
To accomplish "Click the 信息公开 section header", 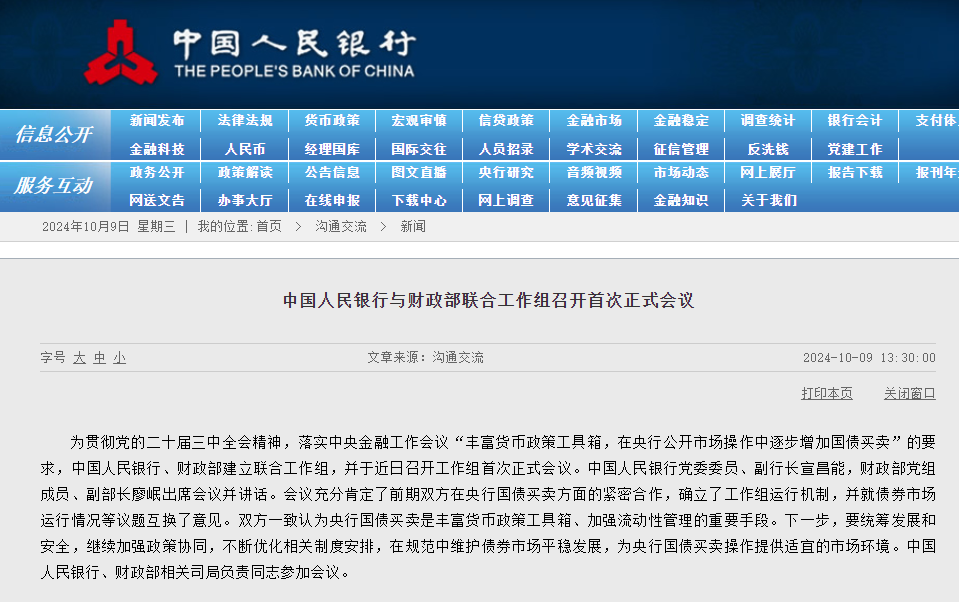I will coord(54,134).
